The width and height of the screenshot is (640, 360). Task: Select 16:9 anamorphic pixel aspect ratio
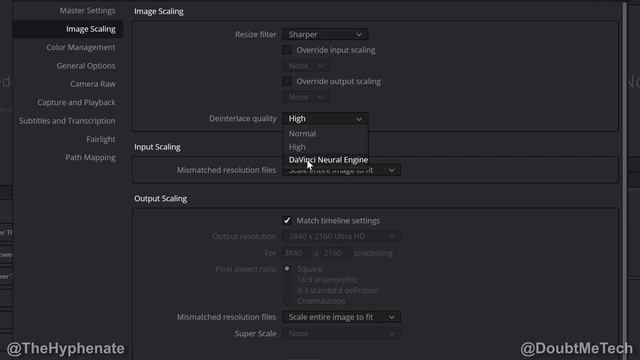(x=287, y=280)
